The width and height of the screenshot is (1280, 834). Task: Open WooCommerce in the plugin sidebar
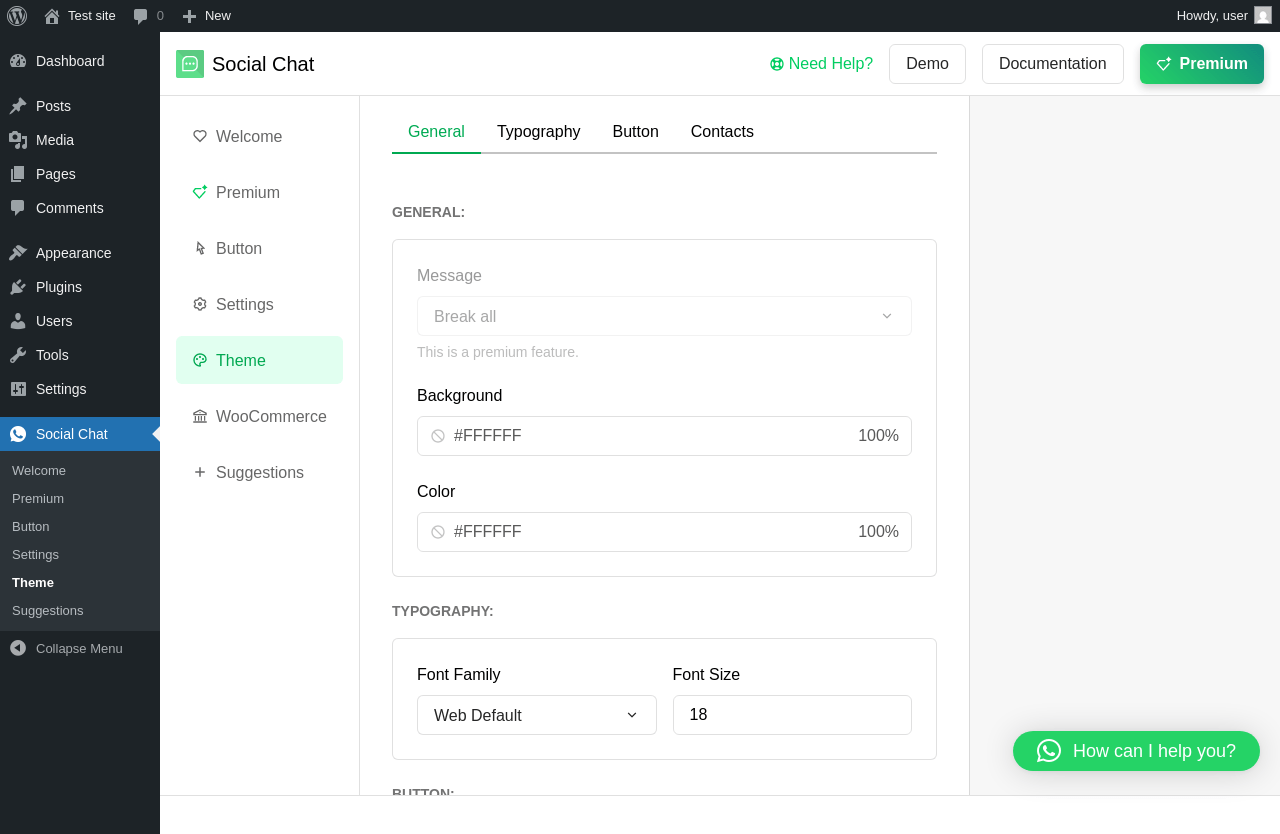coord(259,416)
